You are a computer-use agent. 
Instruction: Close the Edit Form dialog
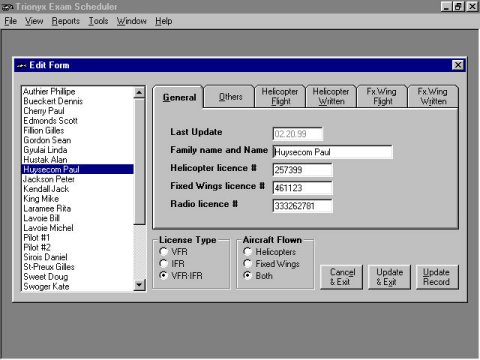coord(458,65)
